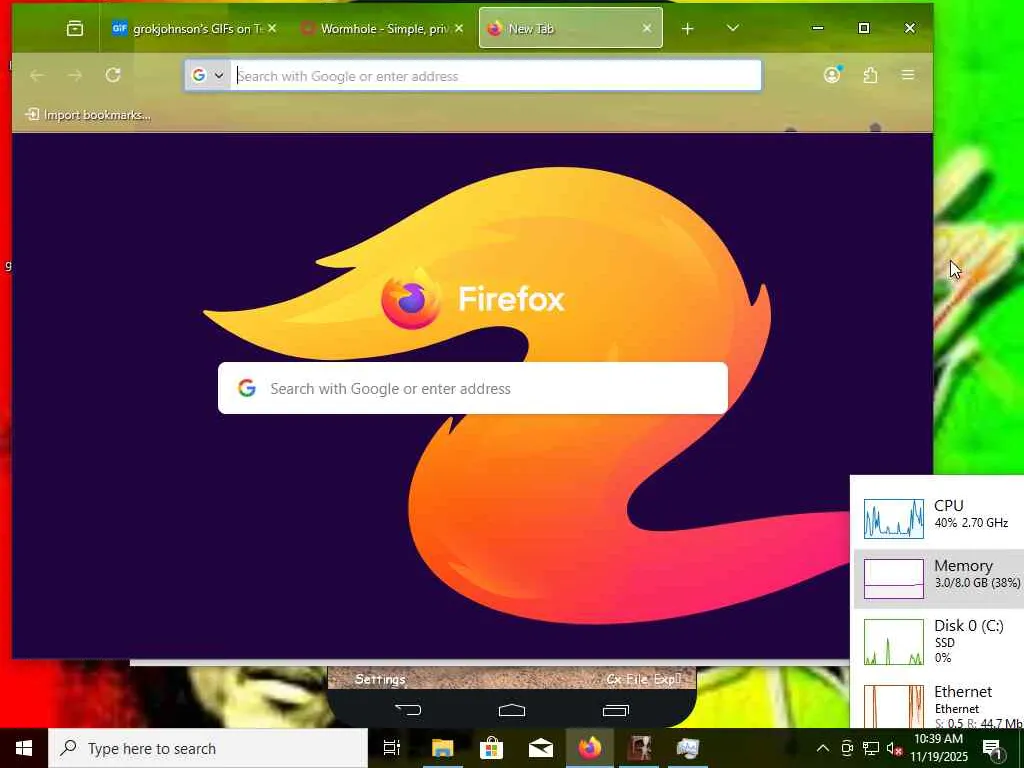The width and height of the screenshot is (1024, 768).
Task: Close the New Tab tab
Action: 647,29
